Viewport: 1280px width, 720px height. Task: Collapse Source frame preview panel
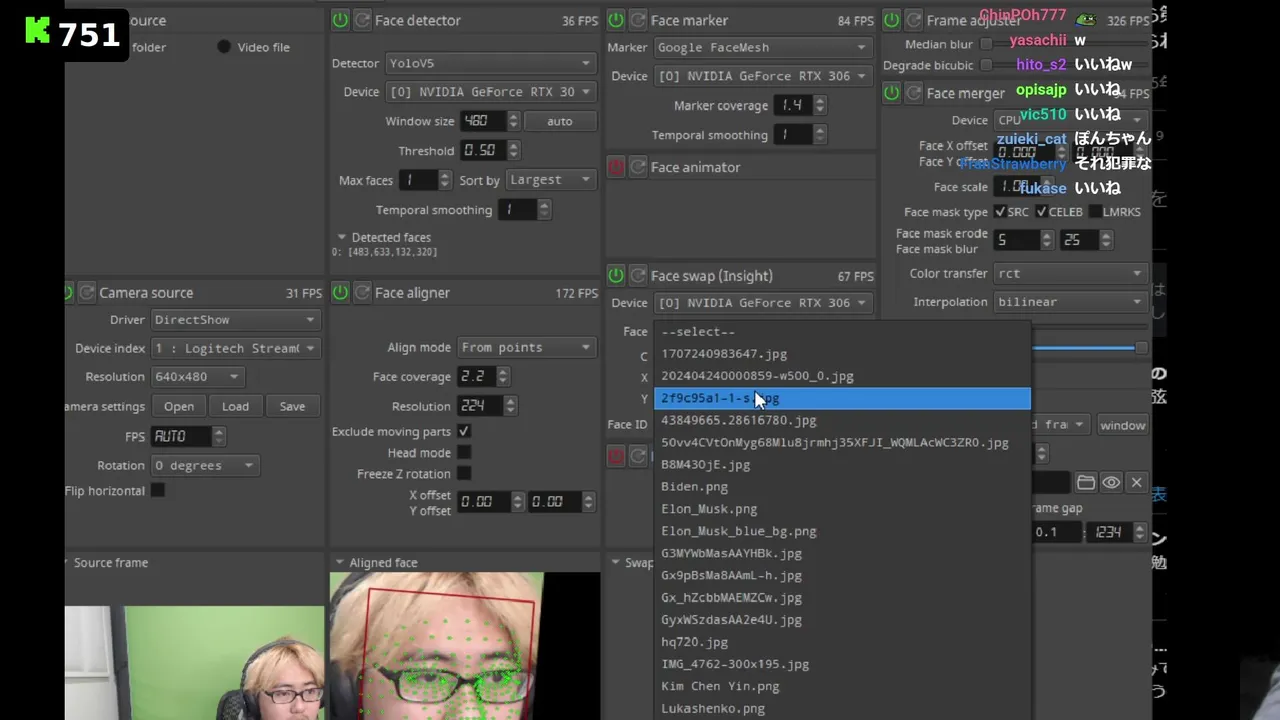click(66, 563)
